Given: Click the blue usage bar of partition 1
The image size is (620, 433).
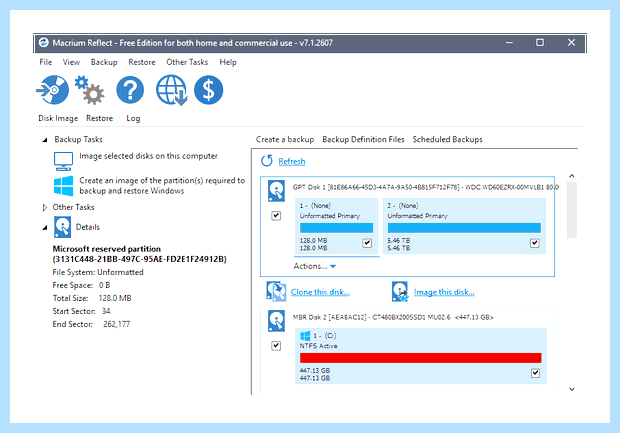Looking at the screenshot, I should [x=336, y=228].
